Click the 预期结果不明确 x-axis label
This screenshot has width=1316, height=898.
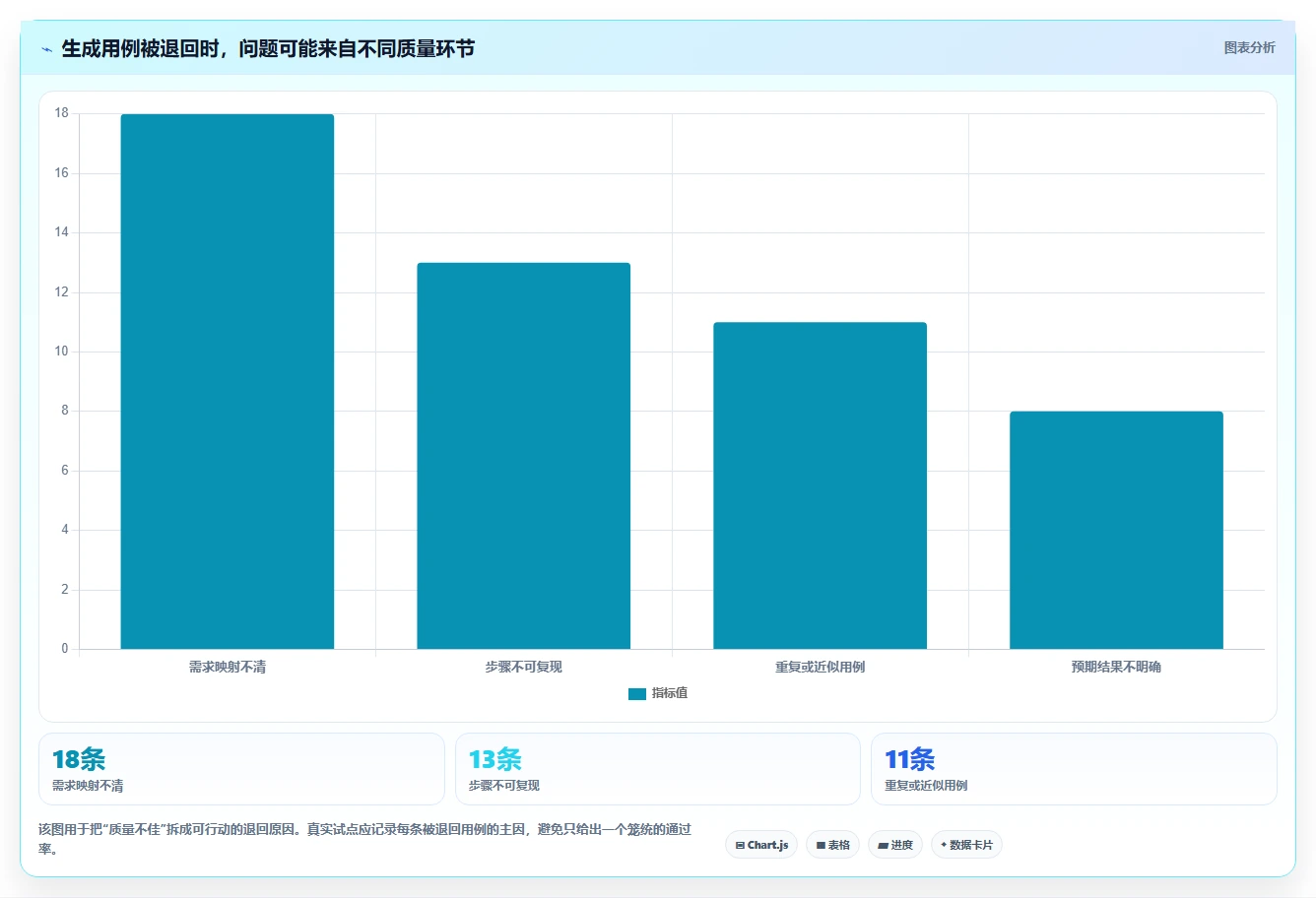1116,667
